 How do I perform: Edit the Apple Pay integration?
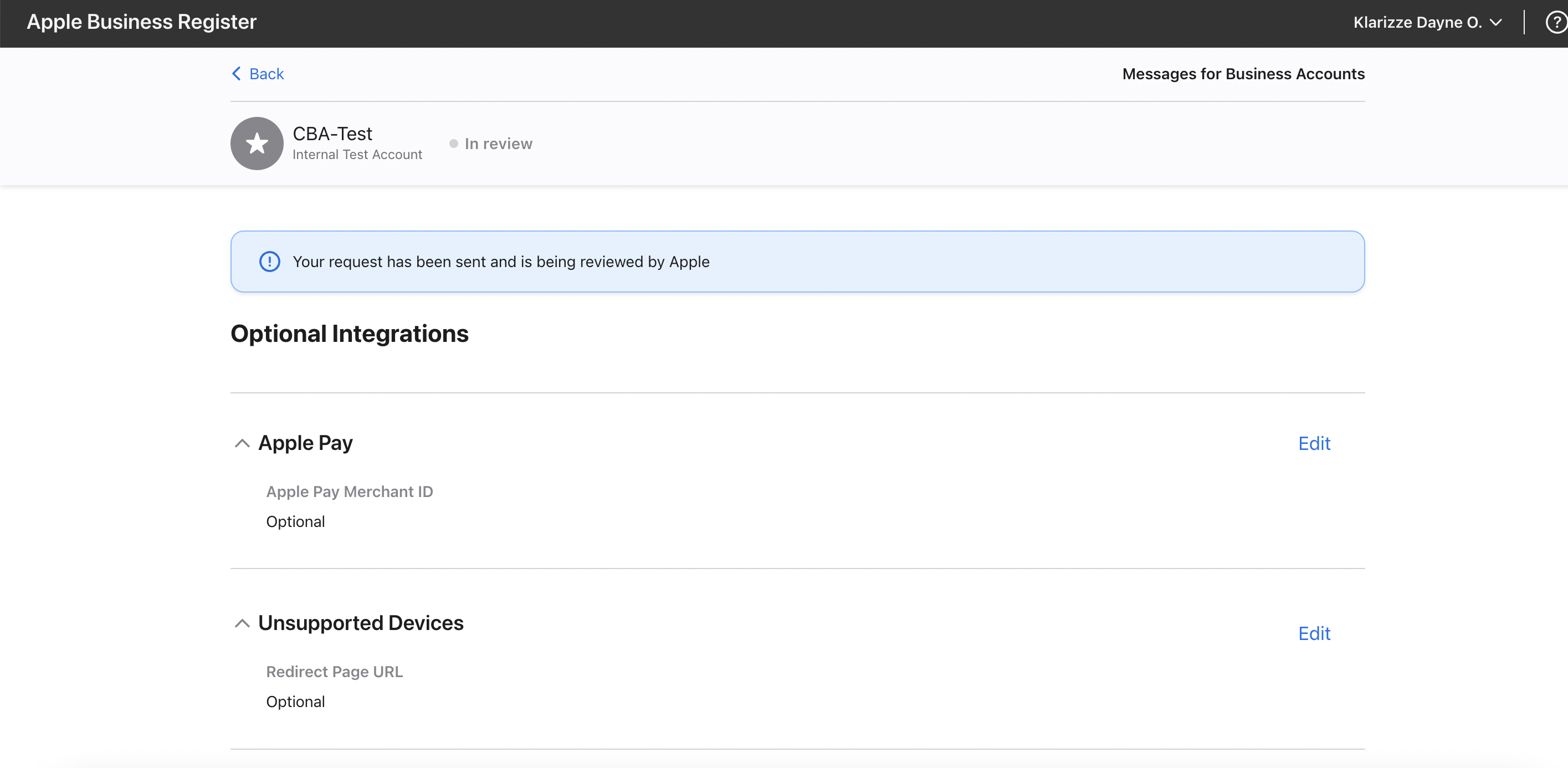coord(1314,443)
